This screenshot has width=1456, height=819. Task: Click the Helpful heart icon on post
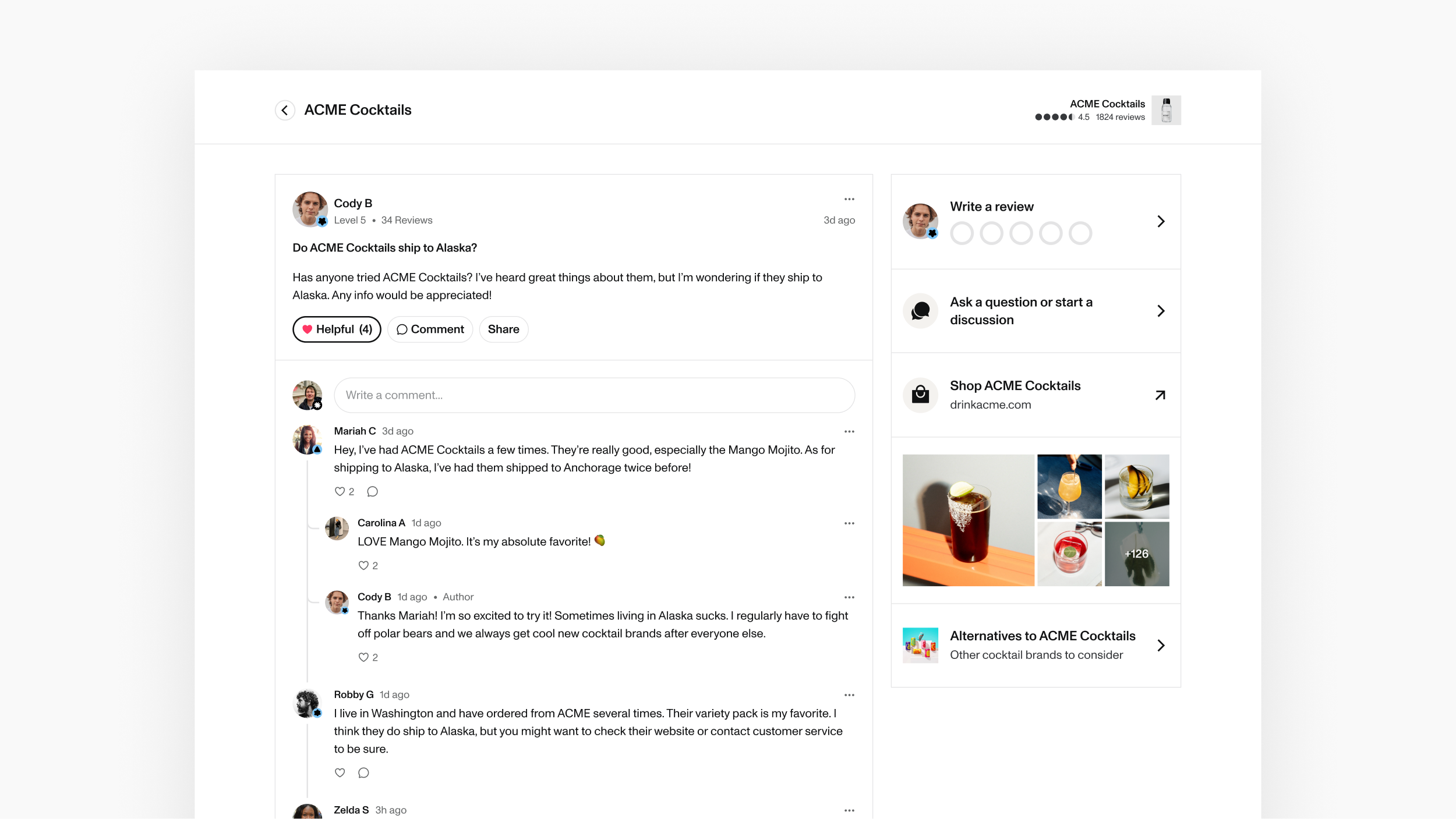point(307,329)
